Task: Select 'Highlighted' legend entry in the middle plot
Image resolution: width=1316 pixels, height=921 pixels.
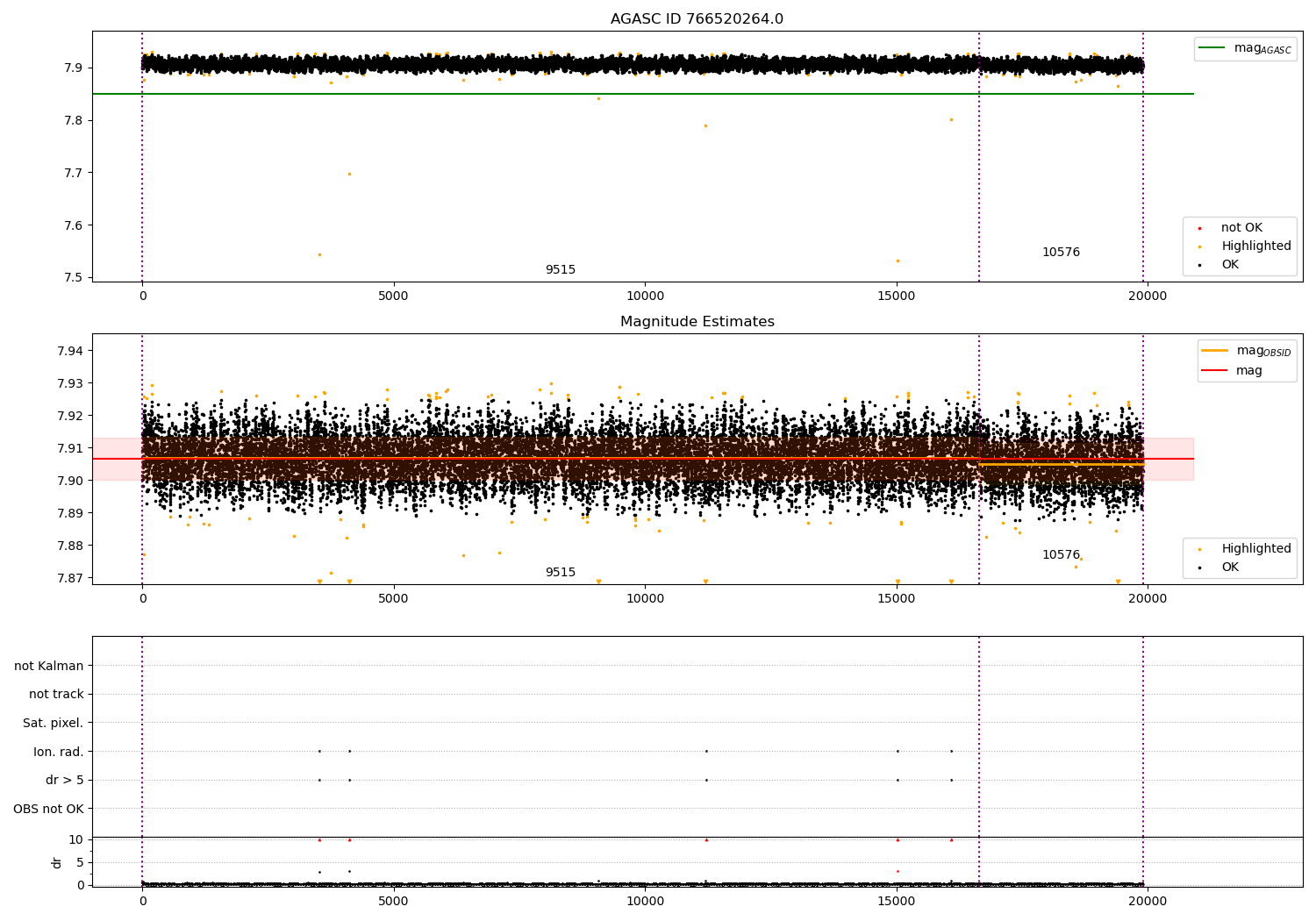Action: (1255, 549)
